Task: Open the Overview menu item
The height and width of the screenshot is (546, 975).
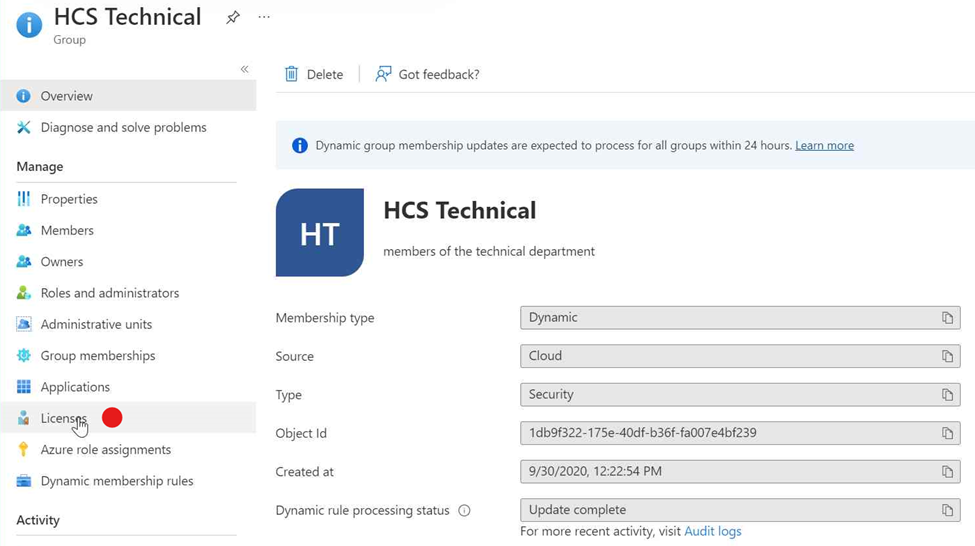Action: tap(128, 96)
